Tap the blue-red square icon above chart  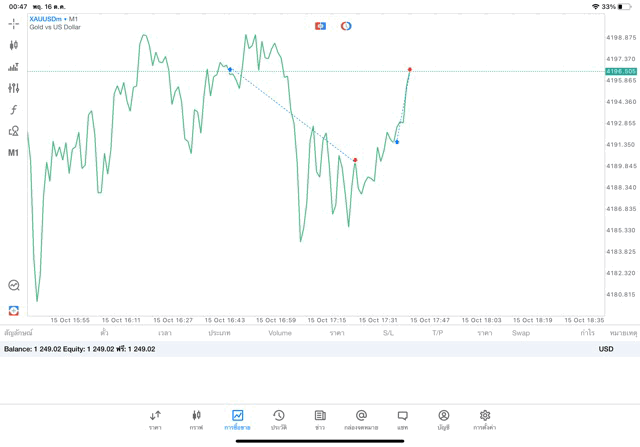coord(320,26)
